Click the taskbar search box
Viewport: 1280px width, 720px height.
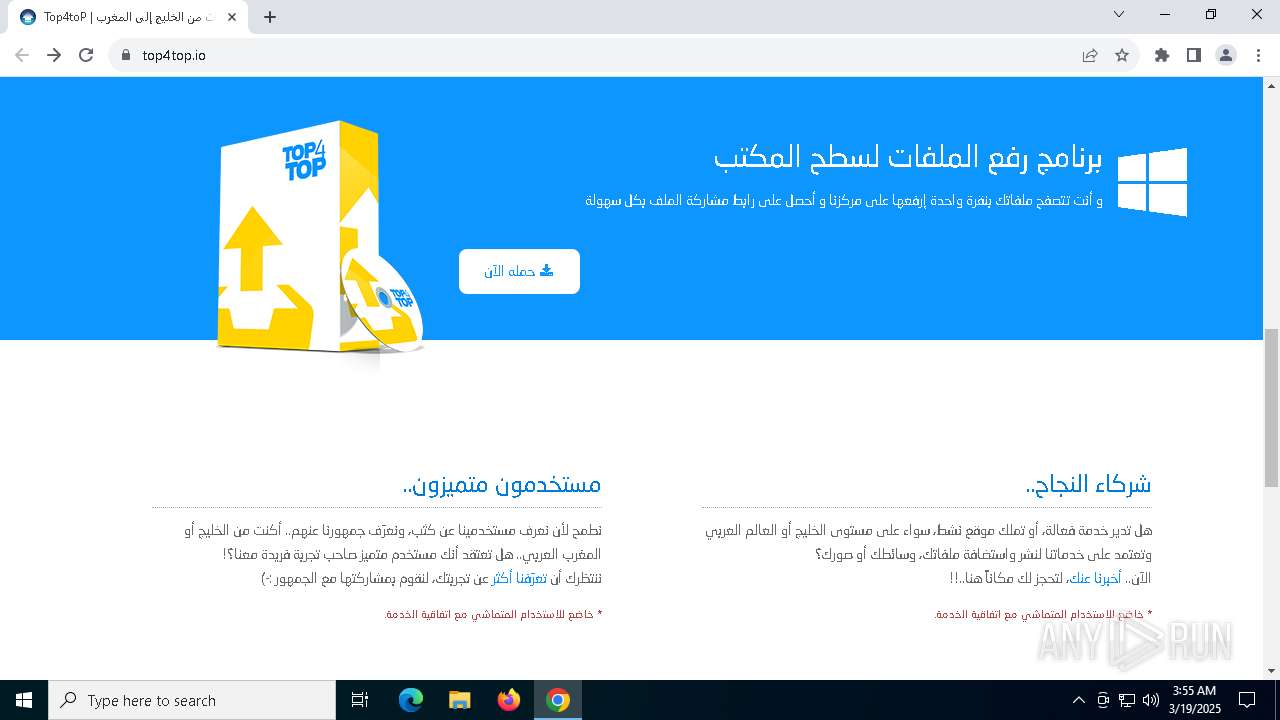tap(192, 700)
